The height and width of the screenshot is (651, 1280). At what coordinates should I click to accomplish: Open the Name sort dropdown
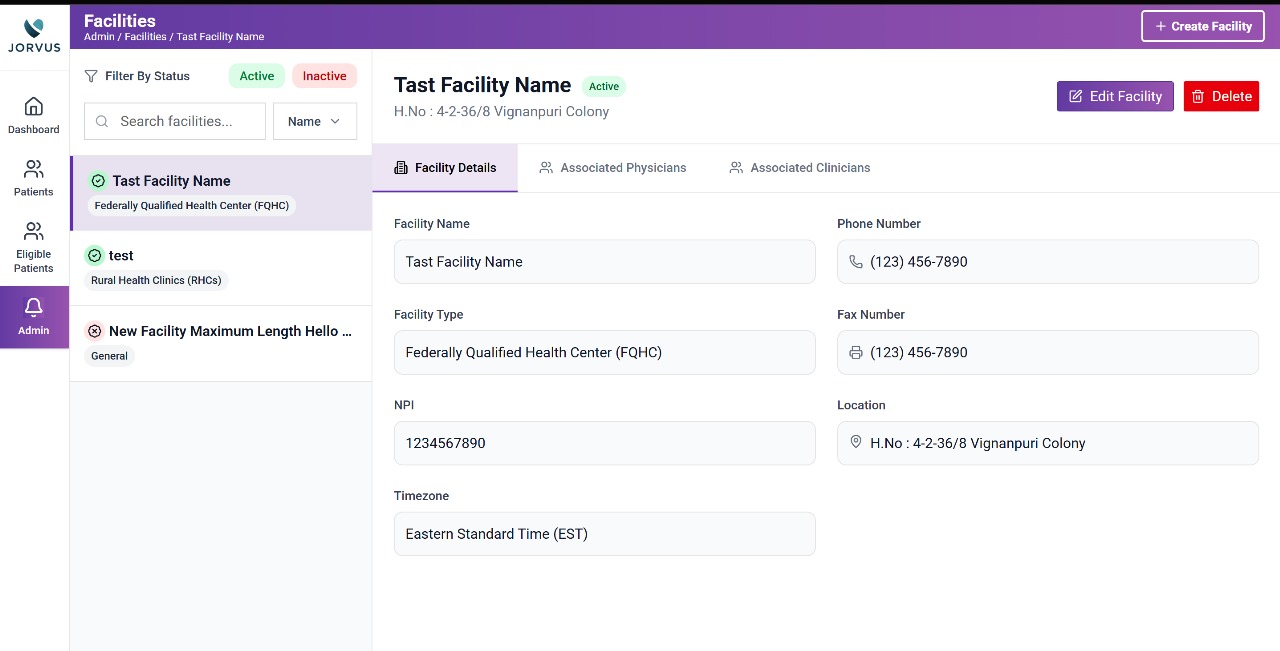(x=314, y=121)
